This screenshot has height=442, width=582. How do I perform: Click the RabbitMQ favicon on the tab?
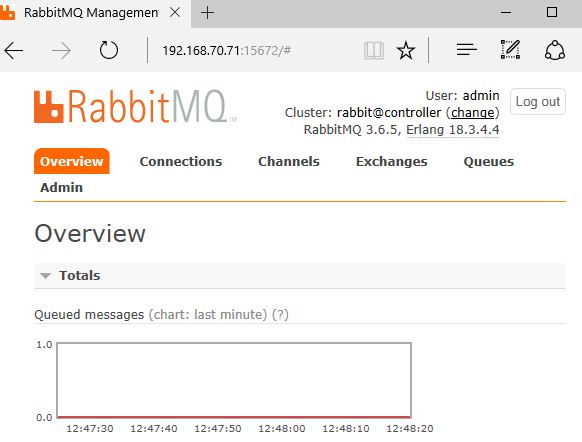[7, 12]
